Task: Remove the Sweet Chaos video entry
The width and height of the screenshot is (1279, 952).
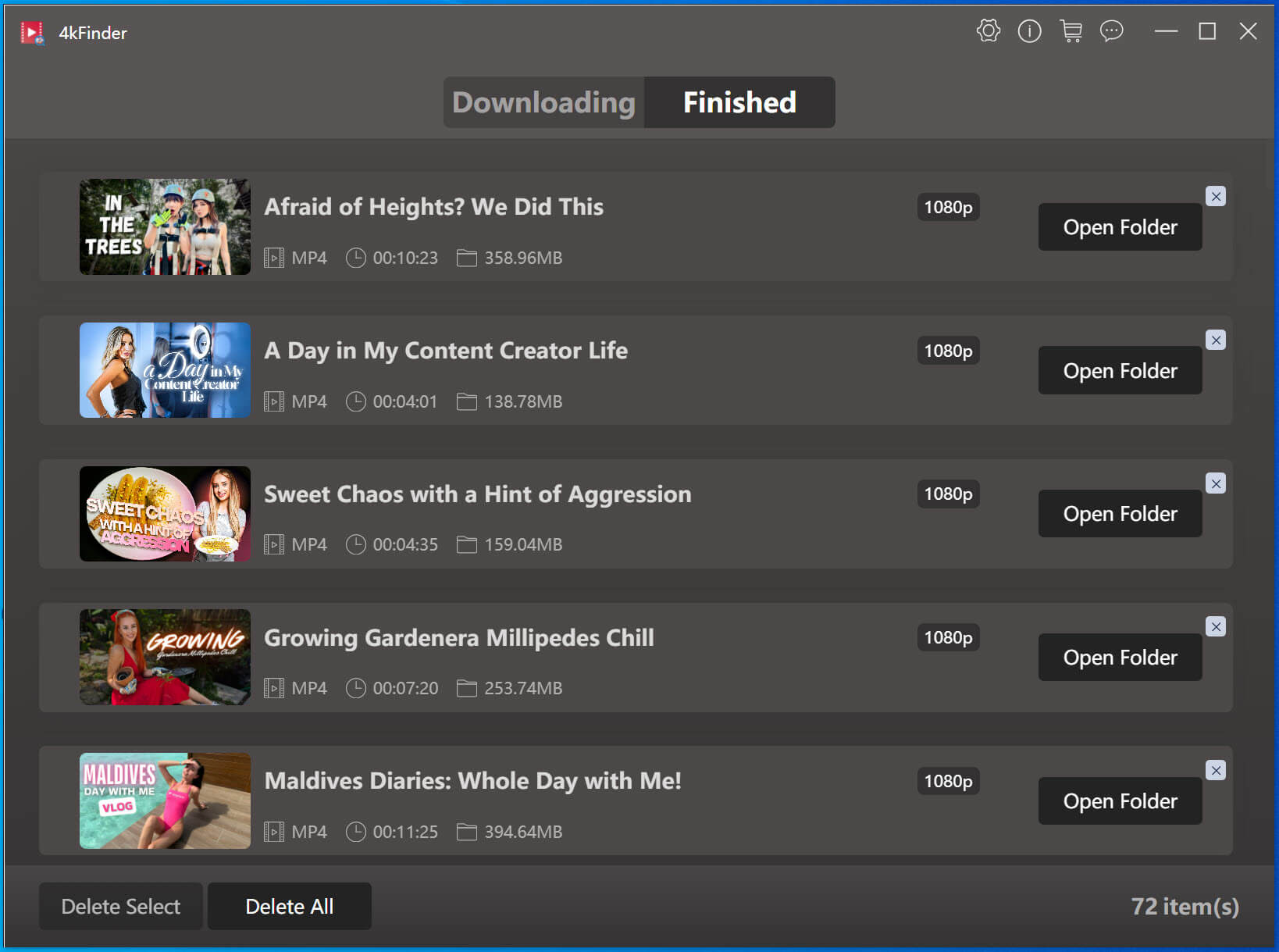Action: click(x=1215, y=484)
